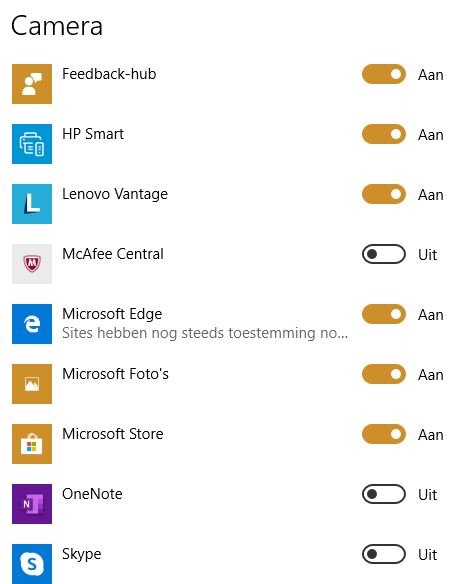The height and width of the screenshot is (584, 454).
Task: Enable camera access for McAfee Central
Action: pos(384,254)
